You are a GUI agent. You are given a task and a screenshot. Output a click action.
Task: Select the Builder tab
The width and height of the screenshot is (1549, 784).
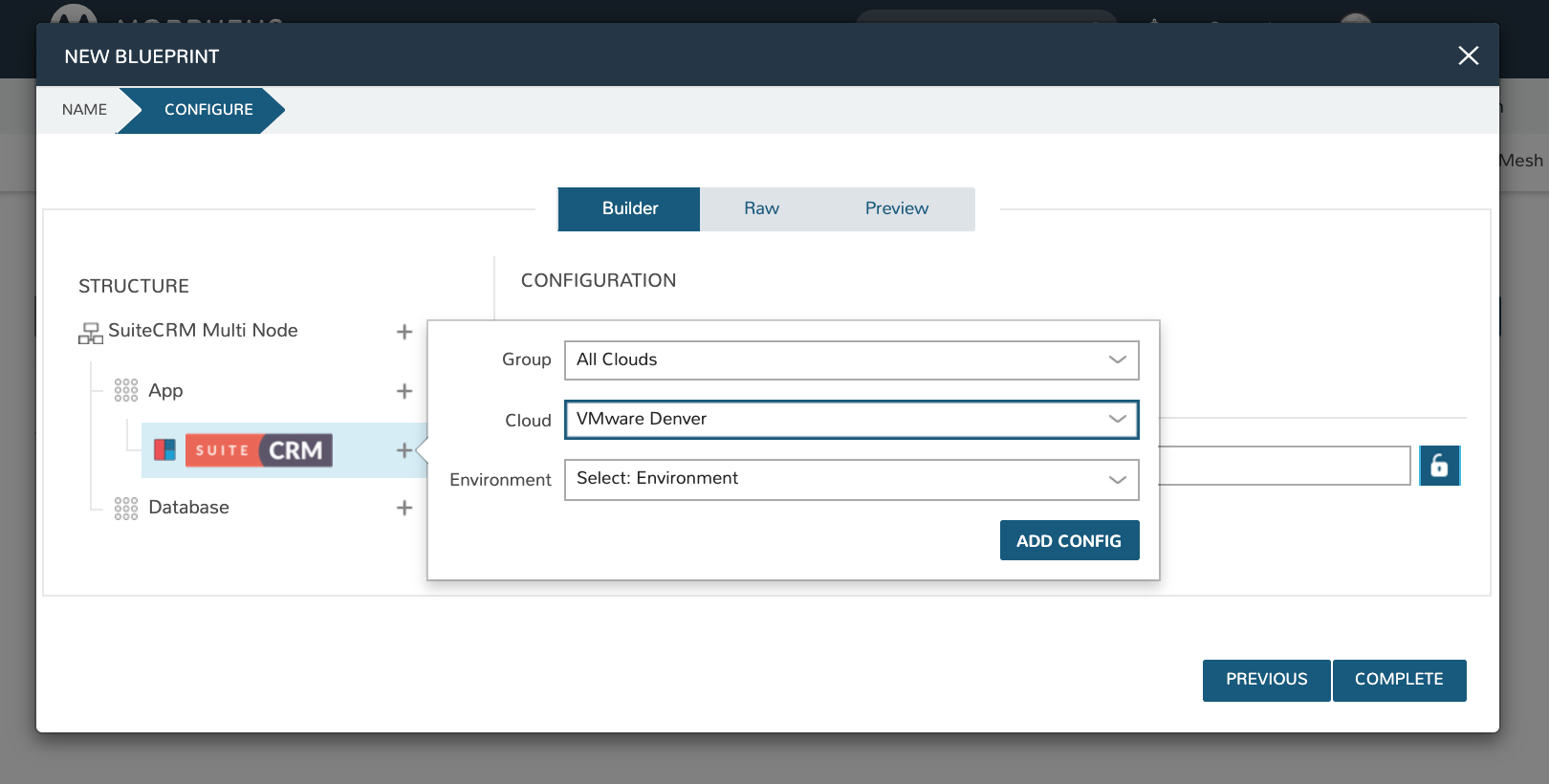[629, 208]
